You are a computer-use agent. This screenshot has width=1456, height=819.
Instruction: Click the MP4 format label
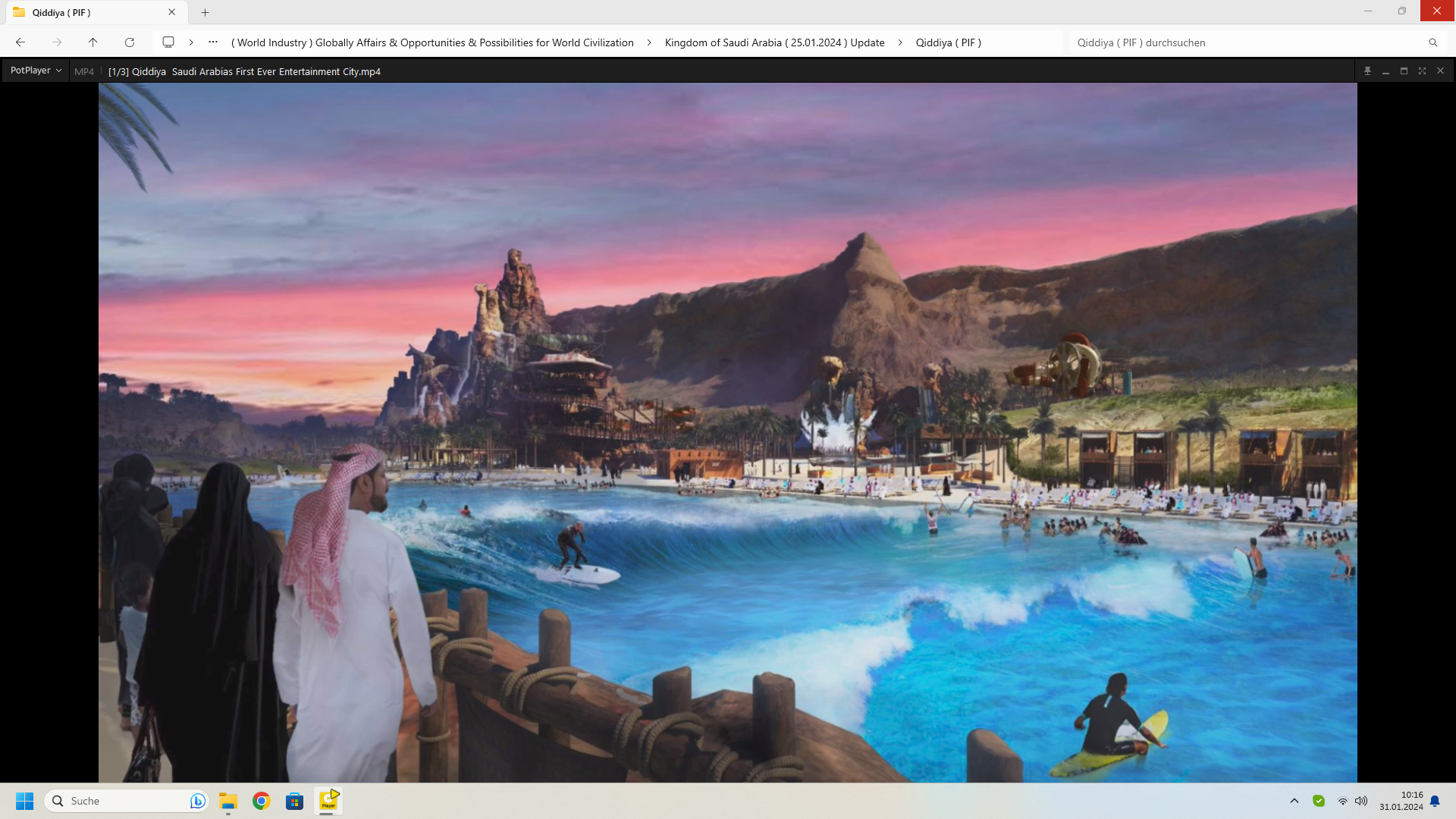(84, 71)
